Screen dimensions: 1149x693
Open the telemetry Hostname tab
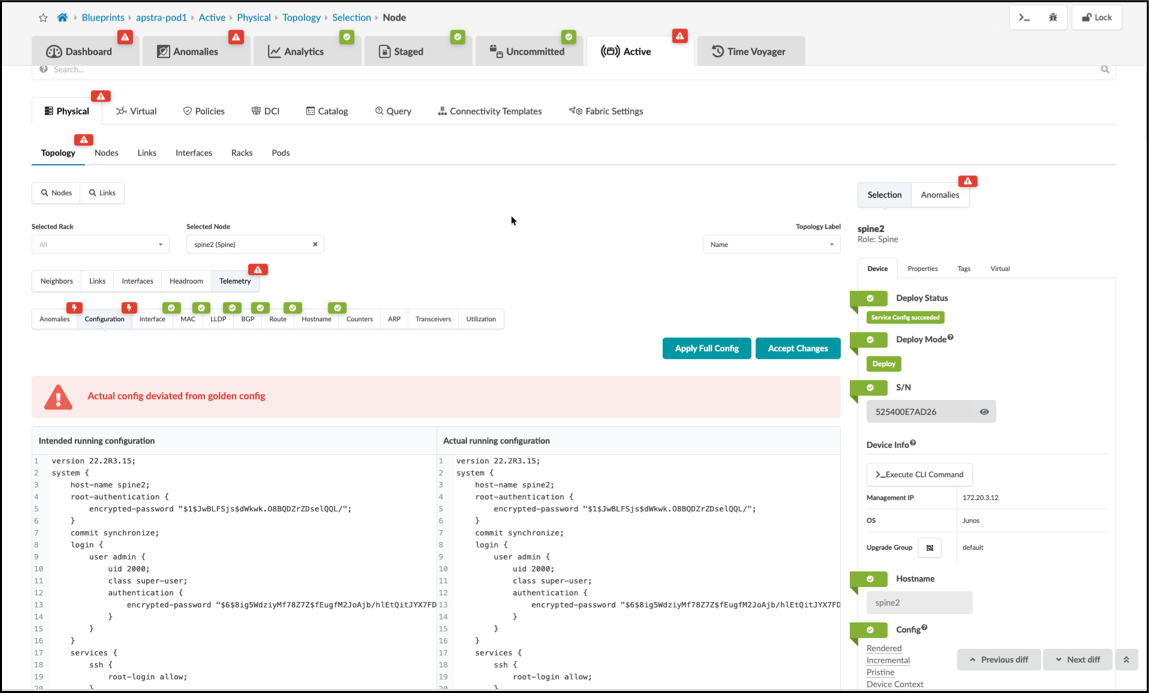pos(317,319)
